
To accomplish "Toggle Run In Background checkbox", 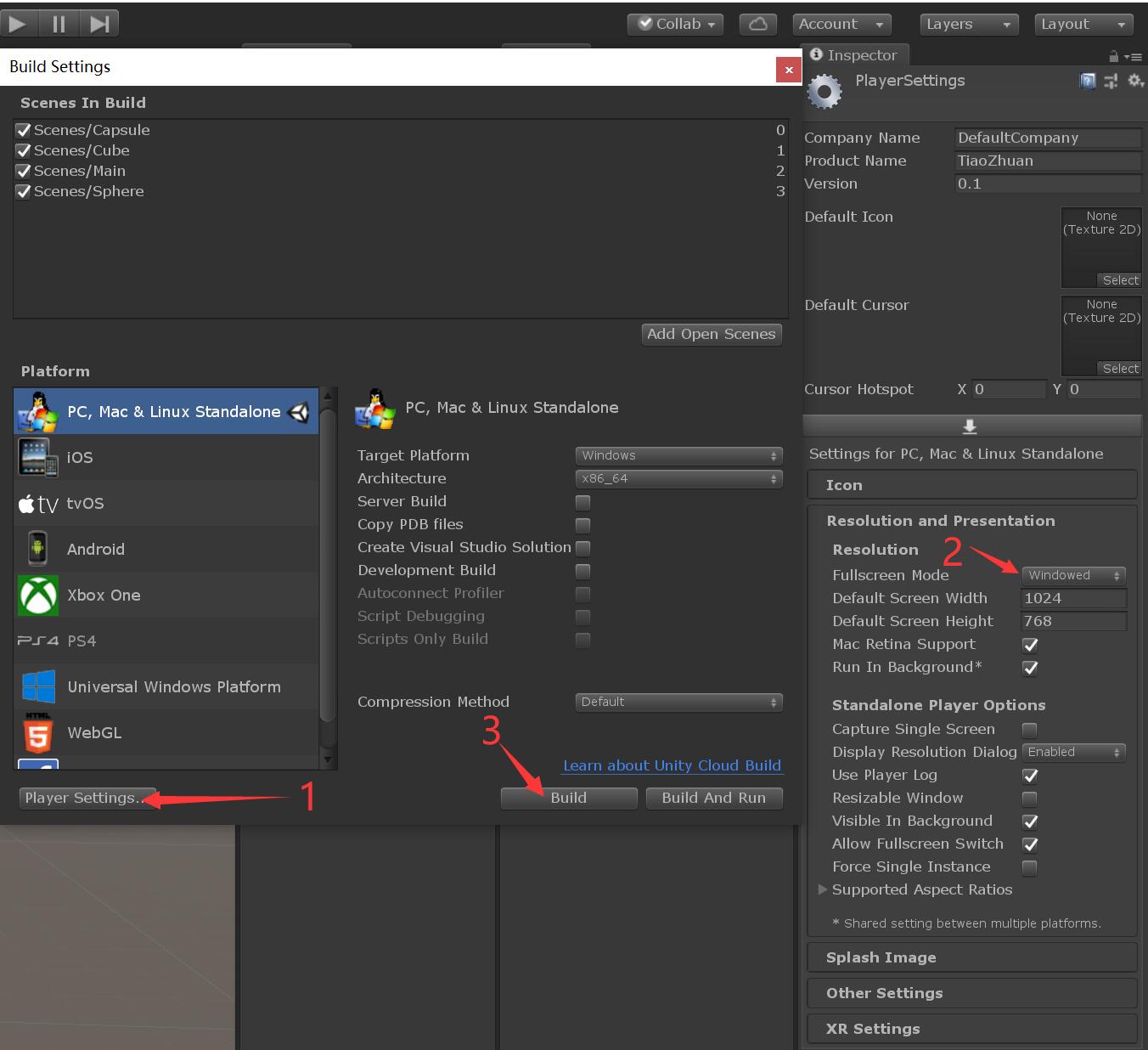I will tap(1030, 668).
